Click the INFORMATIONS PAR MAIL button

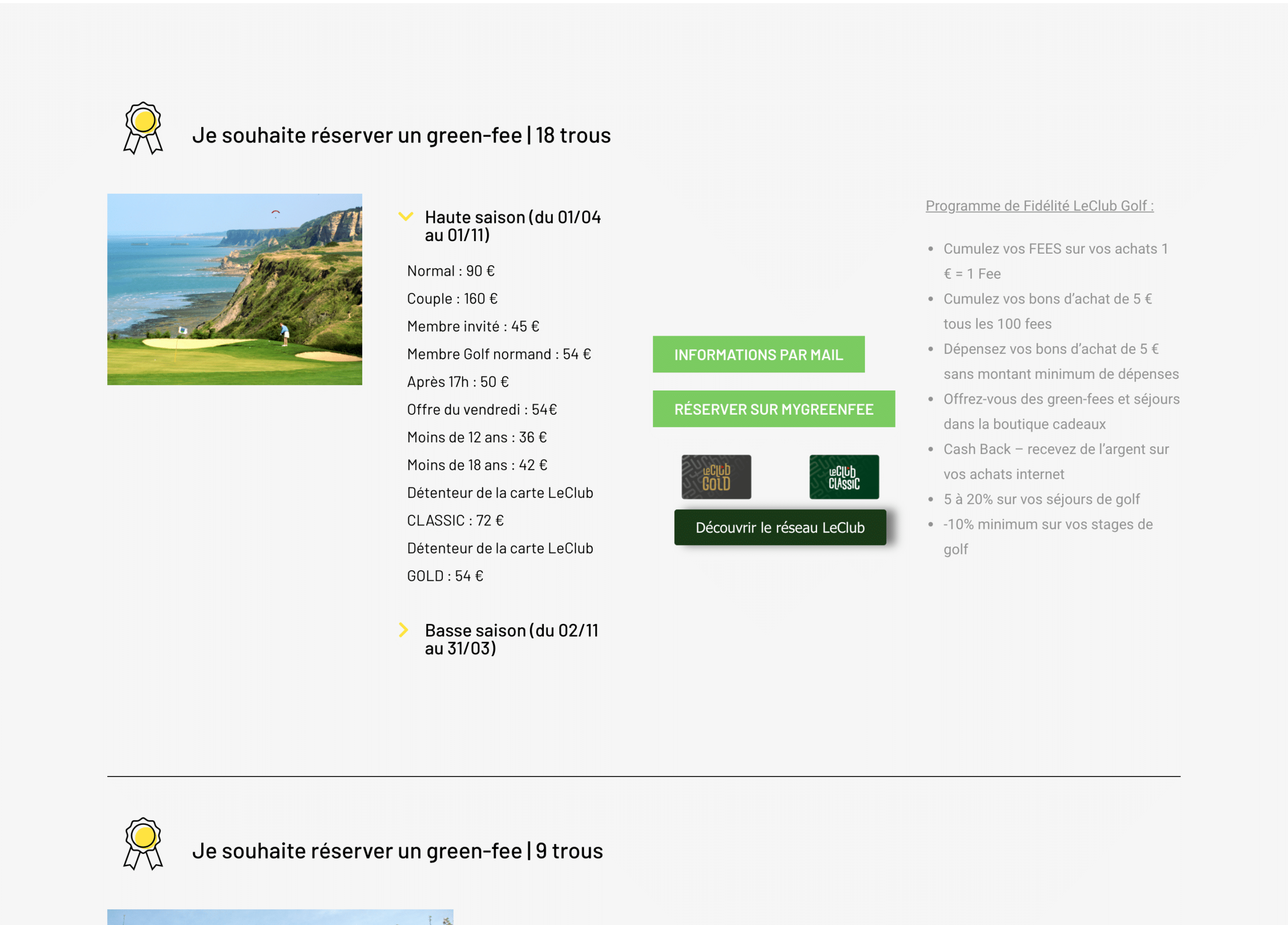tap(758, 354)
